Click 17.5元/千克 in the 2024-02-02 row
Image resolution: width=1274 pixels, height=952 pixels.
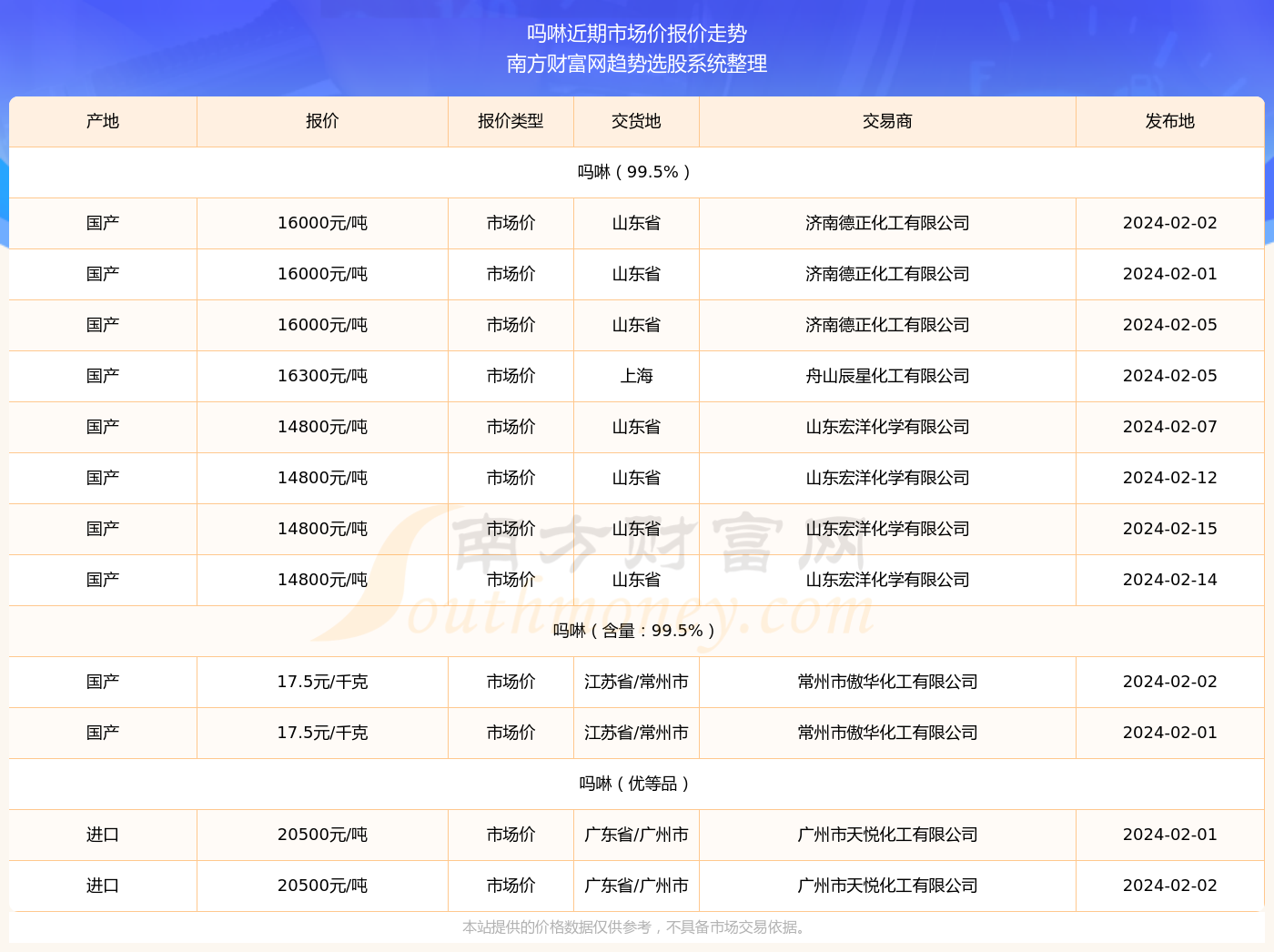322,682
